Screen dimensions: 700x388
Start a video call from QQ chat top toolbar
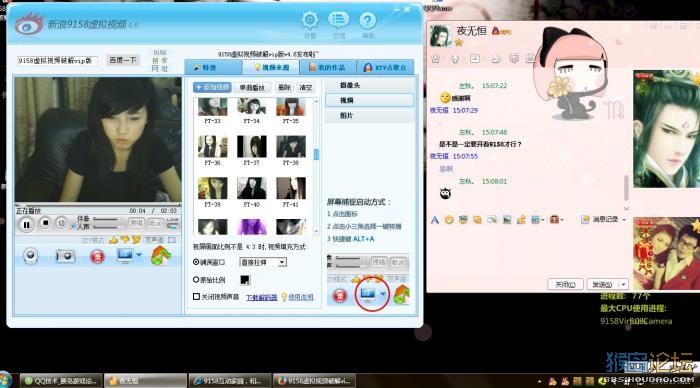435,58
